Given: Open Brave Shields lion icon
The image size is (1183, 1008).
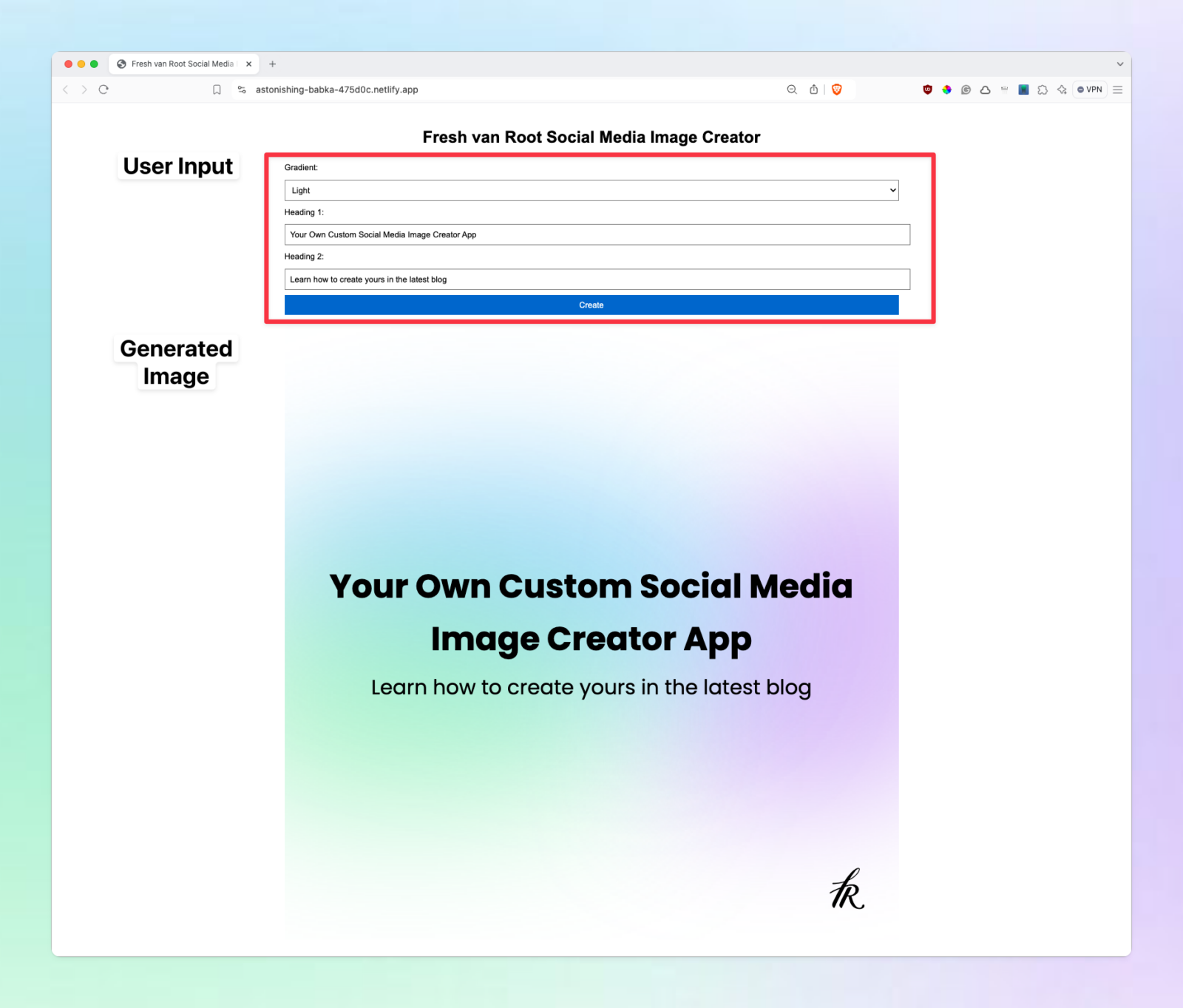Looking at the screenshot, I should point(837,89).
